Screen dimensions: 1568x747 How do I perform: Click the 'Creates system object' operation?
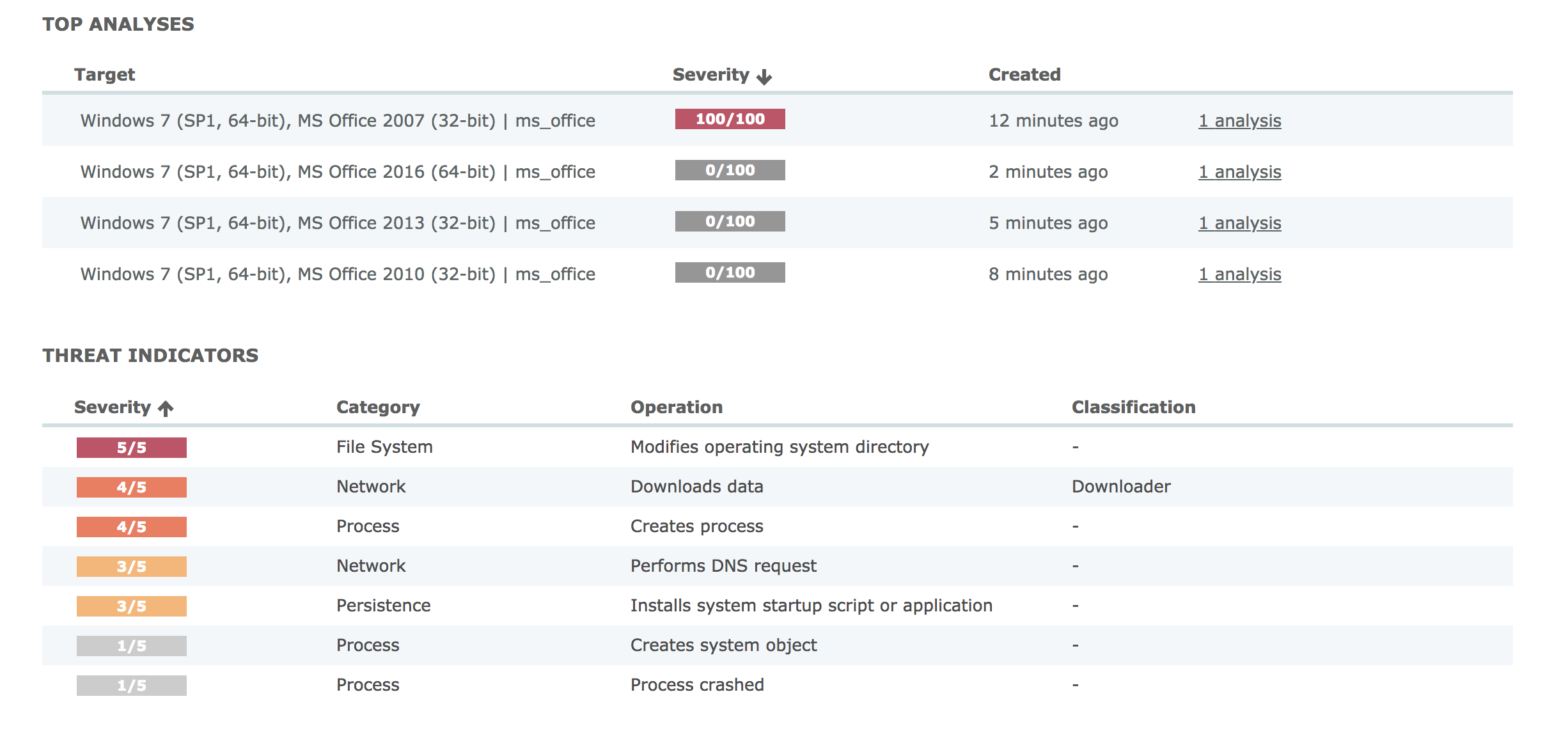pyautogui.click(x=723, y=645)
